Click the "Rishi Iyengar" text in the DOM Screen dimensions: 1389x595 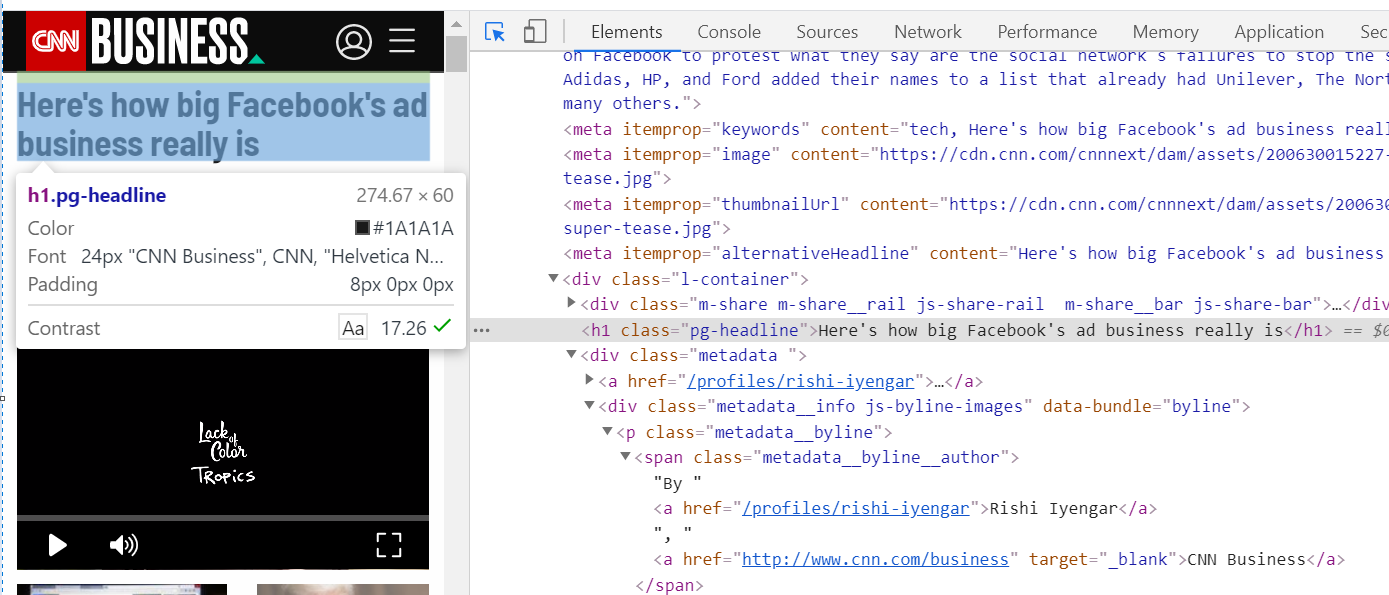[x=1053, y=508]
